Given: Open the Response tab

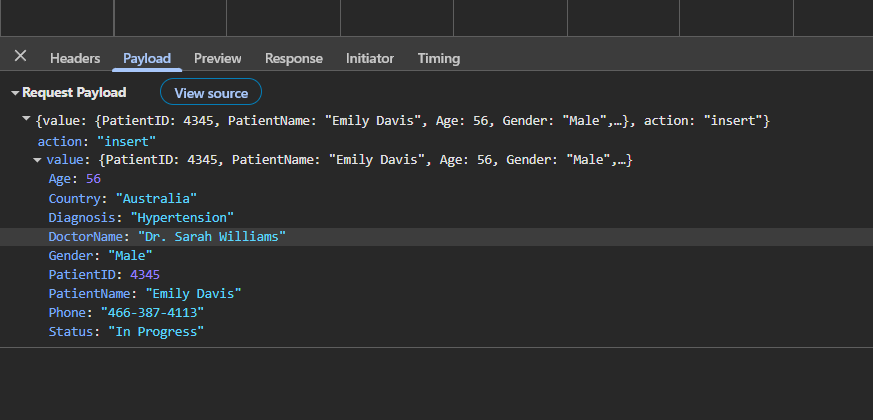Looking at the screenshot, I should point(293,58).
